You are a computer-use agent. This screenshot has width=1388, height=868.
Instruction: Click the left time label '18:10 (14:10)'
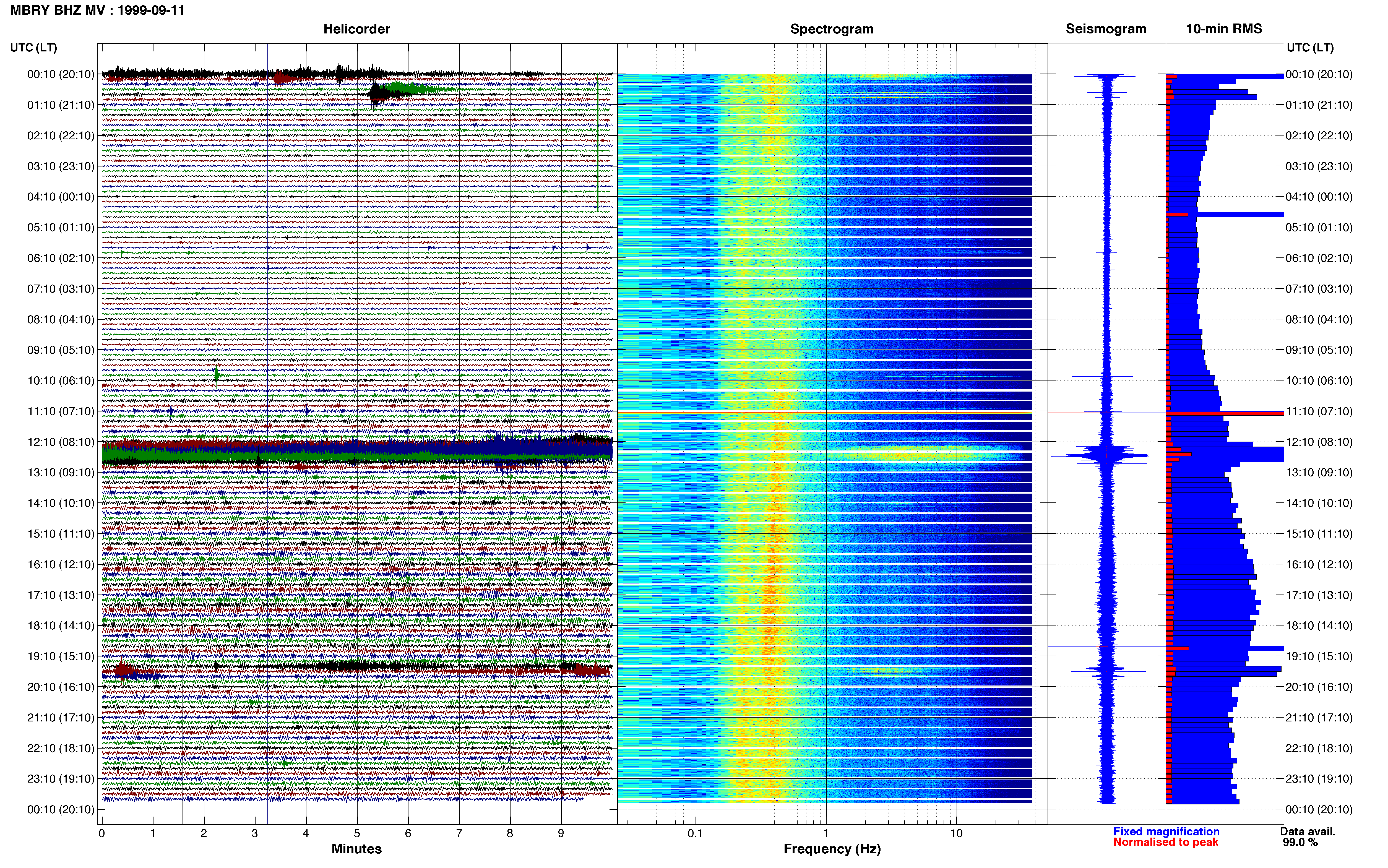point(61,626)
